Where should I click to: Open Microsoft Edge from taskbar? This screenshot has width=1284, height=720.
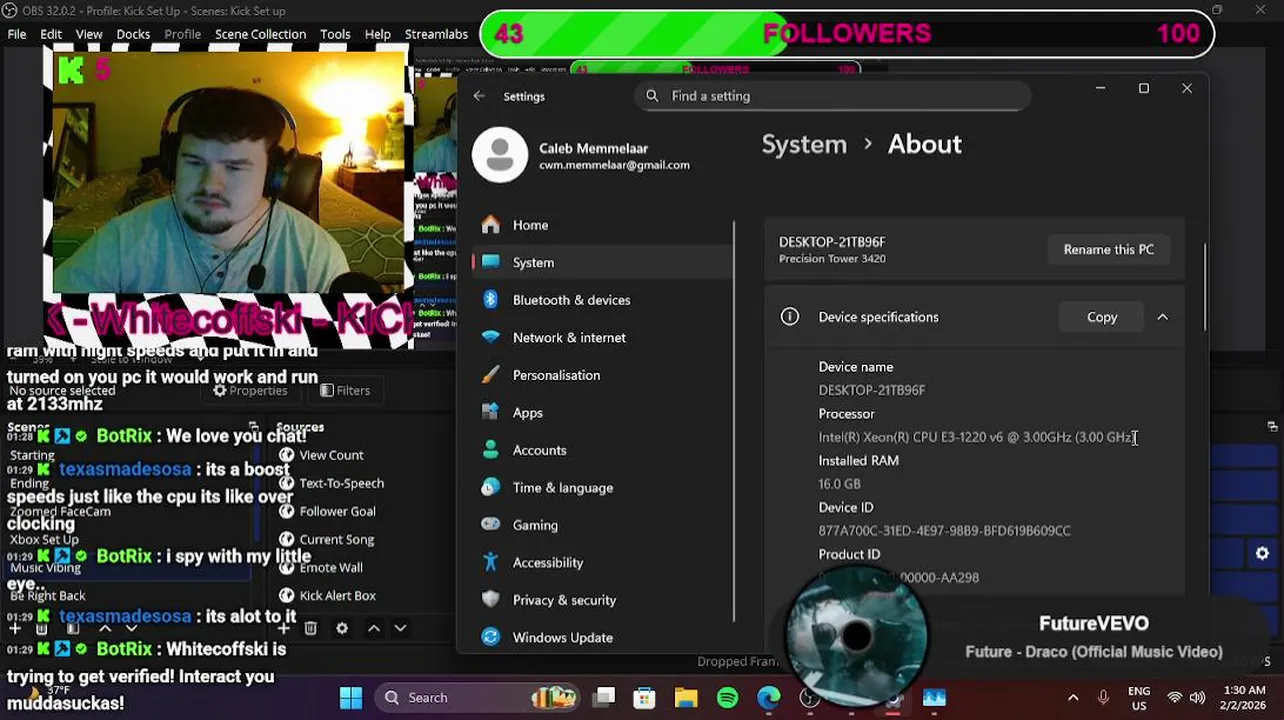[x=768, y=698]
